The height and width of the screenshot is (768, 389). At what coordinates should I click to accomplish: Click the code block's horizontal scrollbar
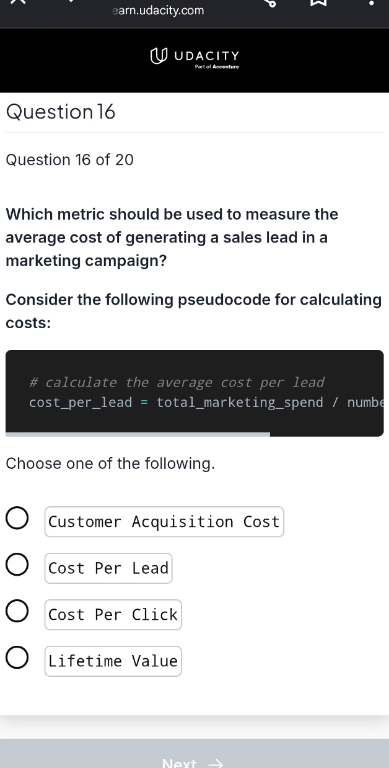pos(138,434)
